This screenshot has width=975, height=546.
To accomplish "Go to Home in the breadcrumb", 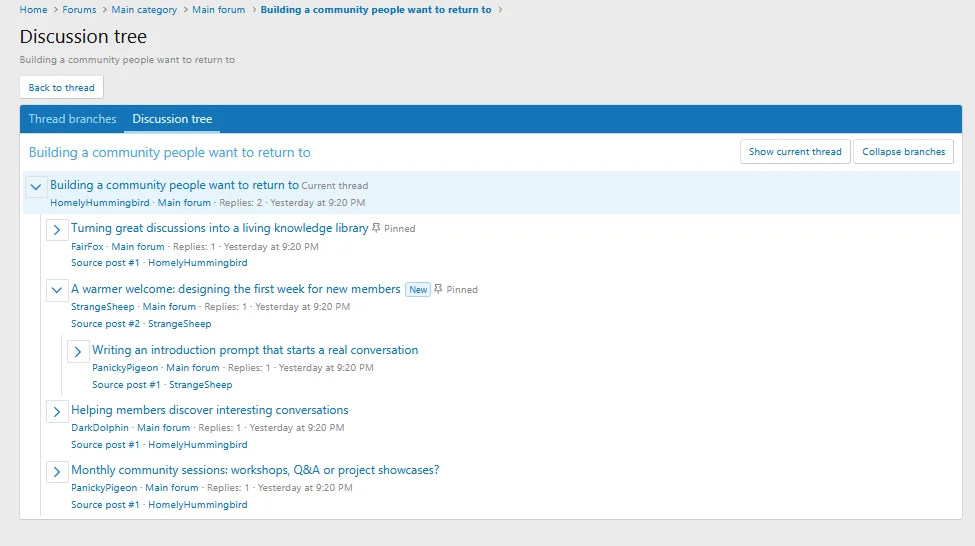I will 34,10.
